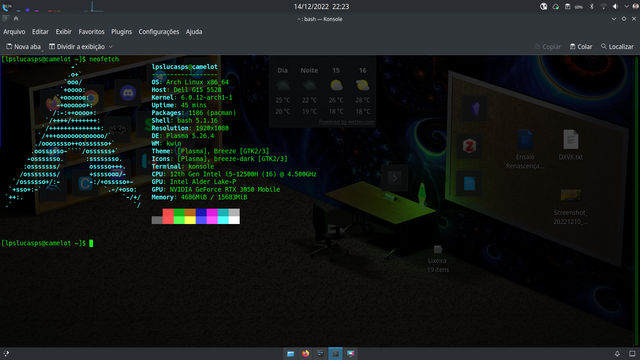Click the show desktop icon
Viewport: 640px width, 360px height.
click(x=632, y=353)
